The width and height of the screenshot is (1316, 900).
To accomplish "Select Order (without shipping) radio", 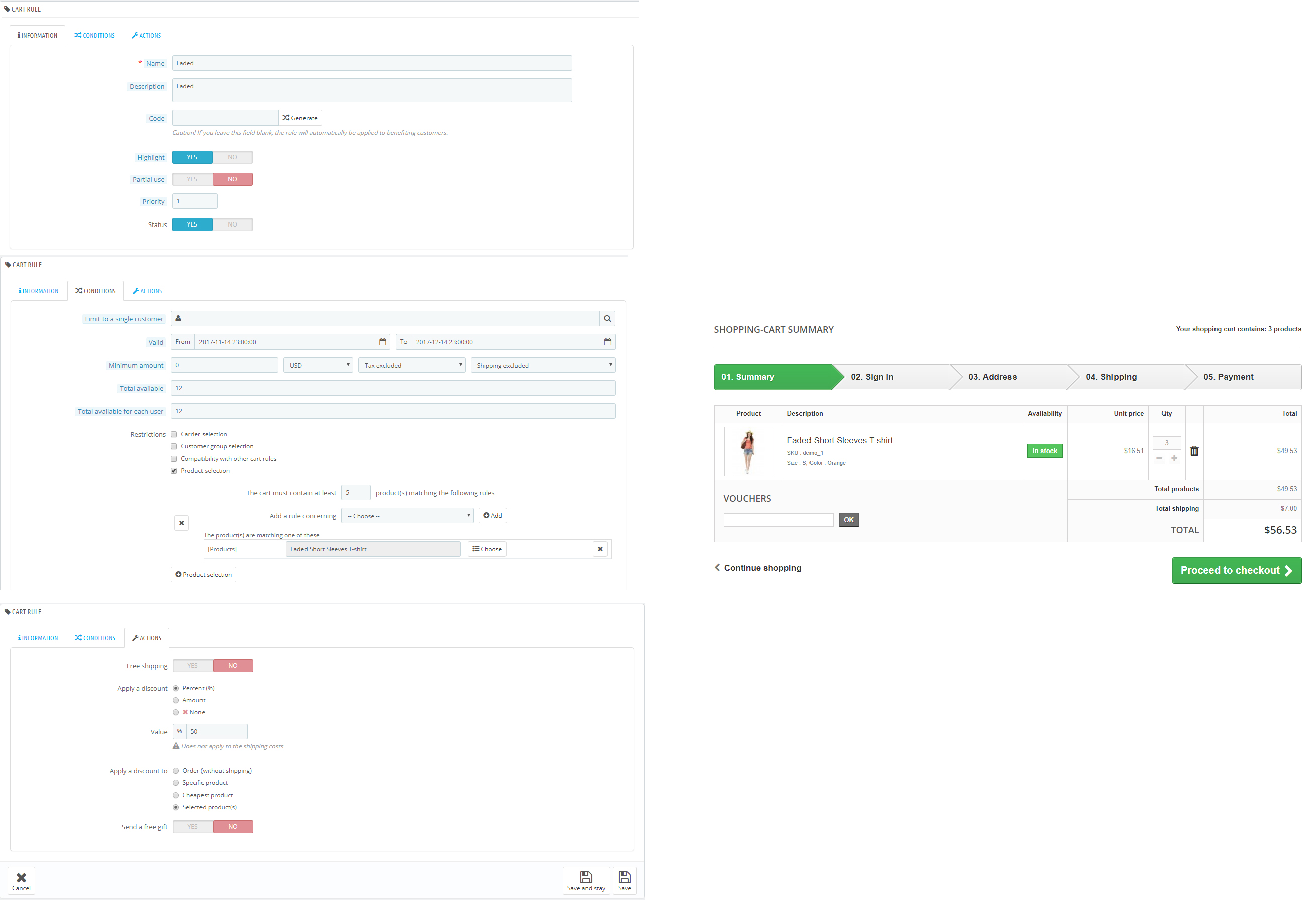I will [x=176, y=771].
